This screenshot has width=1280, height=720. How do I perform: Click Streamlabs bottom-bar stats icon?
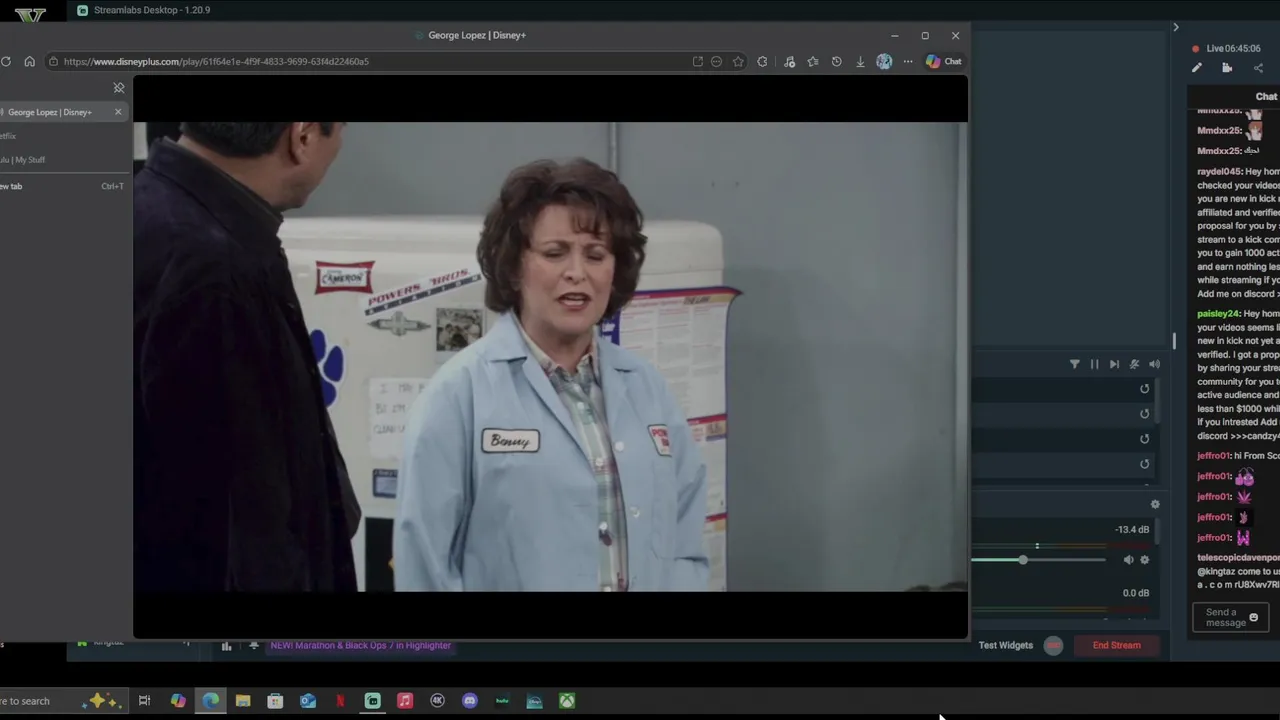click(x=227, y=646)
